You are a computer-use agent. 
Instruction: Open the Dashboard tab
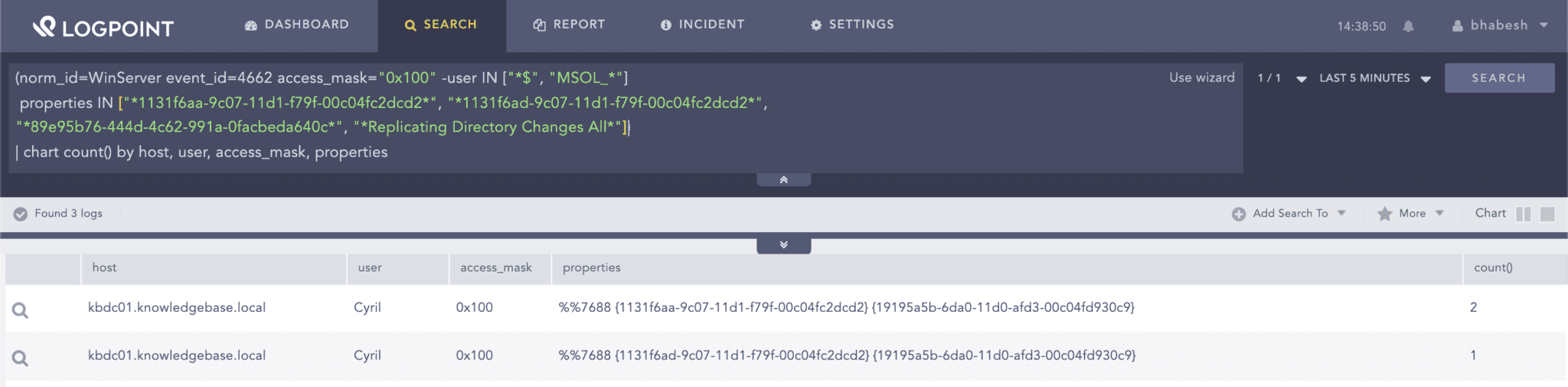(297, 25)
